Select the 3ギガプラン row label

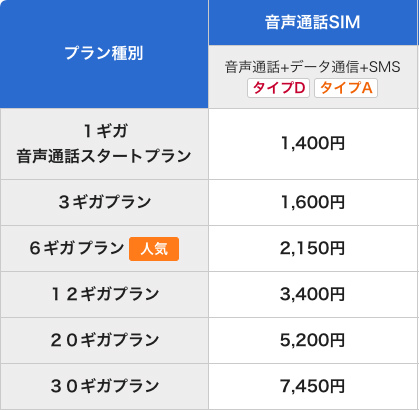105,202
